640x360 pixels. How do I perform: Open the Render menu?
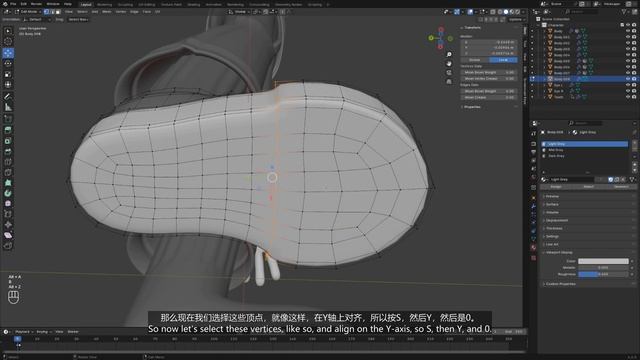tap(36, 4)
